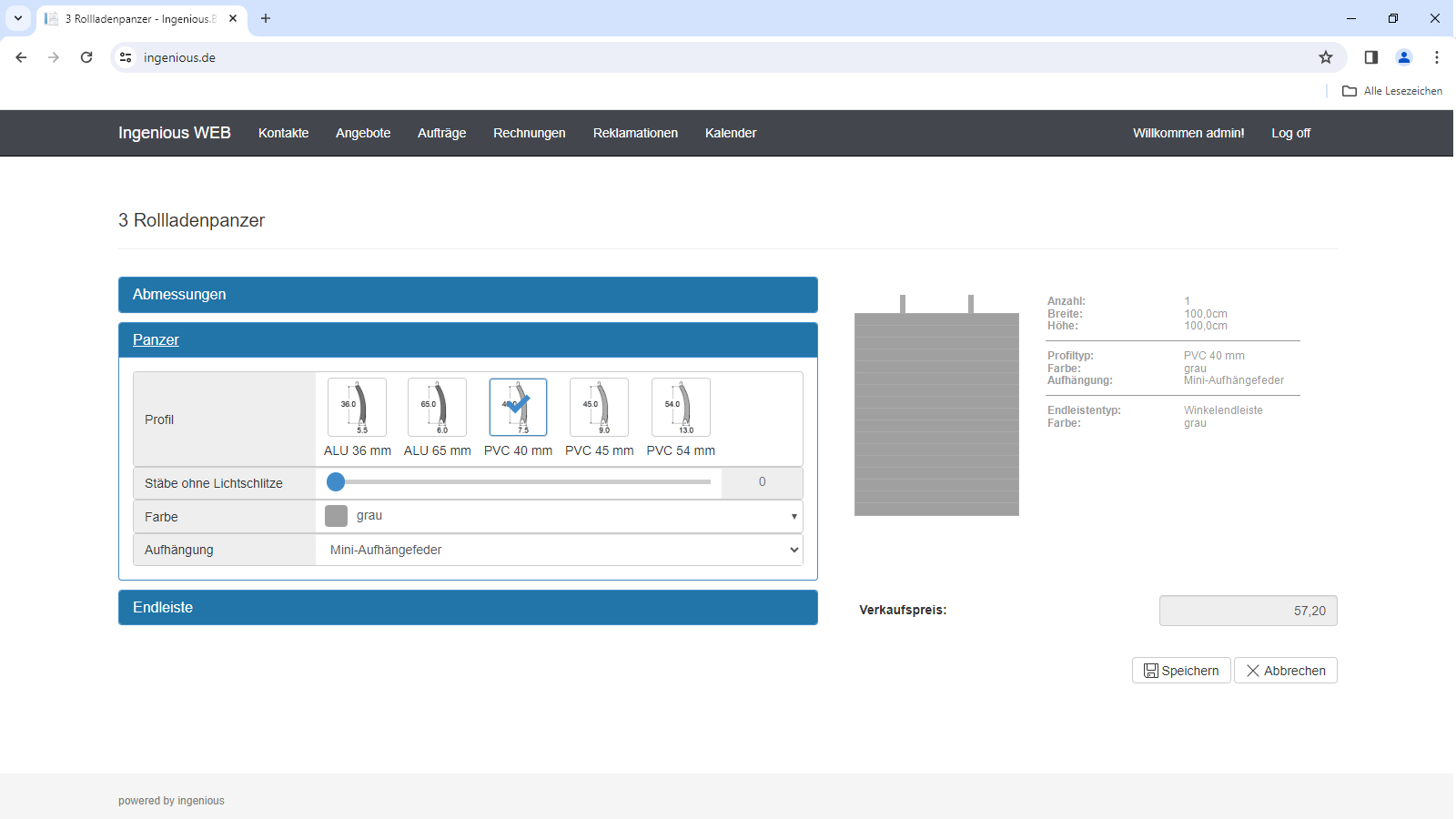Expand the Abmessungen section header
Screen dimensions: 1456x819
(468, 295)
